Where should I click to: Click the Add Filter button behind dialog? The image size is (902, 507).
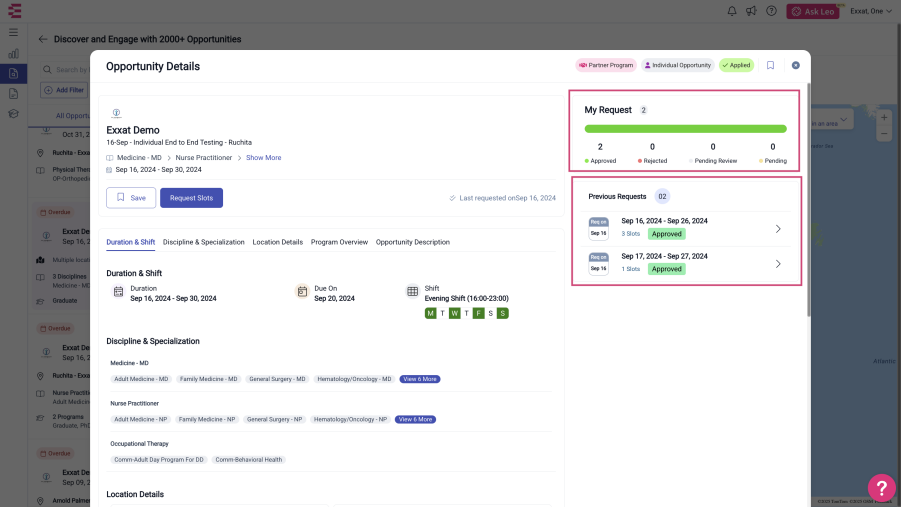coord(64,90)
